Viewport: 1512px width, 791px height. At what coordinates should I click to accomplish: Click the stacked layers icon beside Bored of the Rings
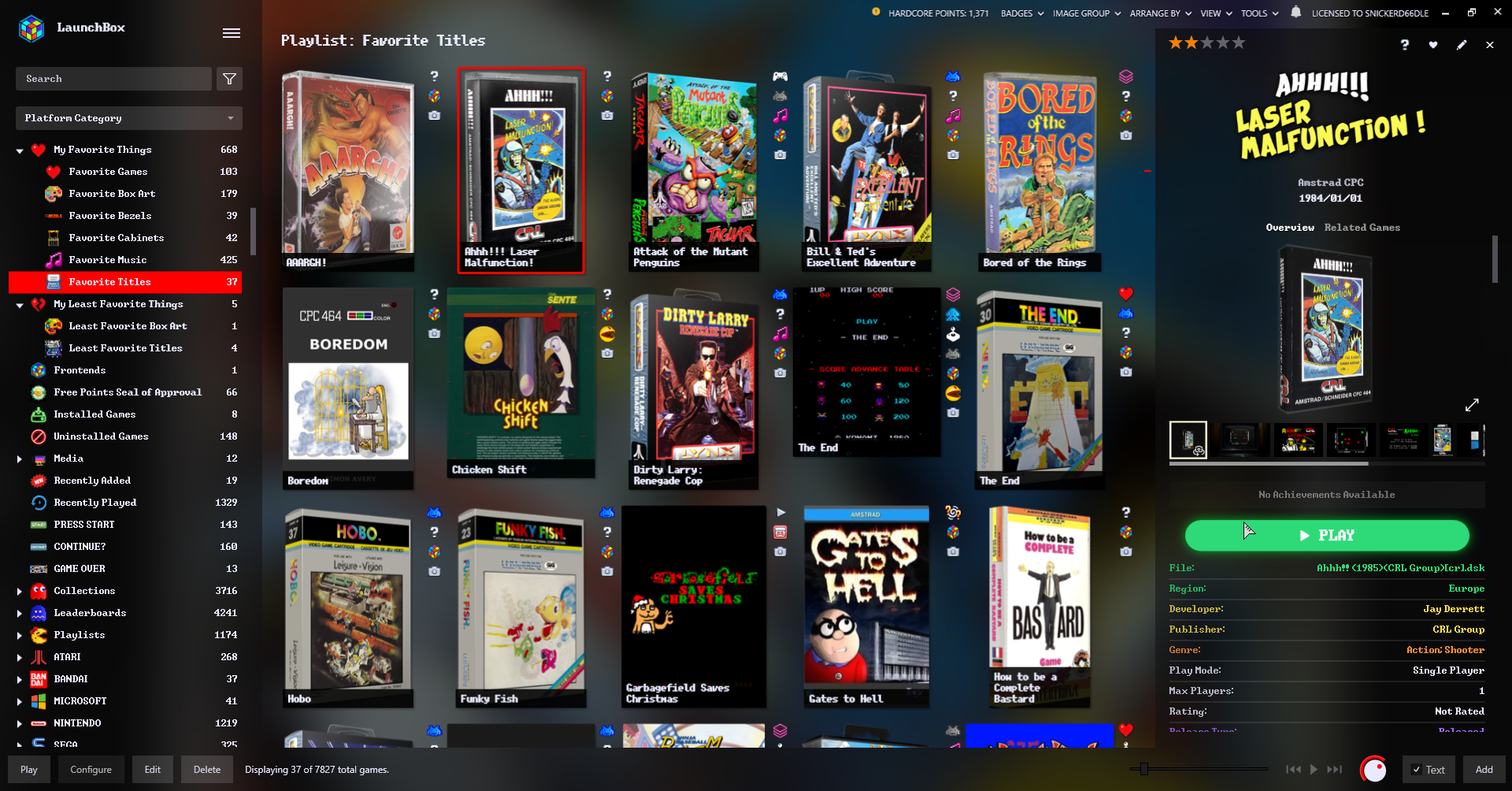[1126, 76]
